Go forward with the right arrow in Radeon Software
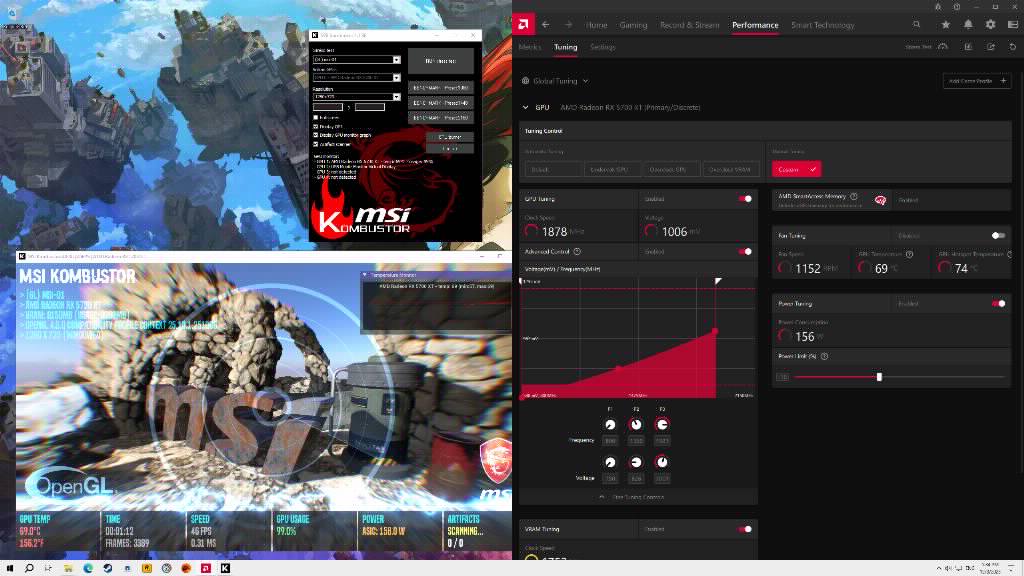This screenshot has width=1024, height=576. 568,25
